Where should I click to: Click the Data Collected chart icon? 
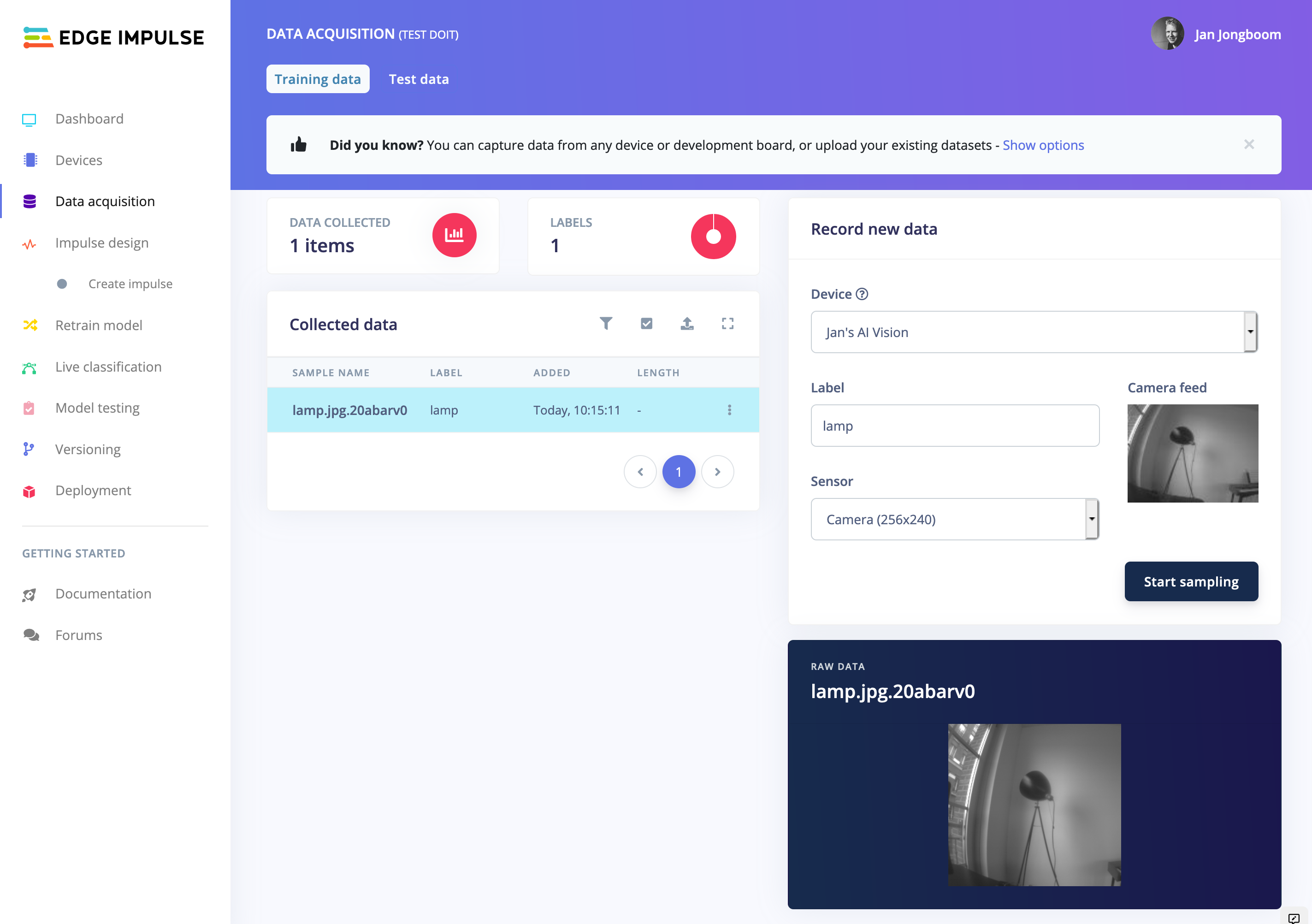click(x=454, y=235)
